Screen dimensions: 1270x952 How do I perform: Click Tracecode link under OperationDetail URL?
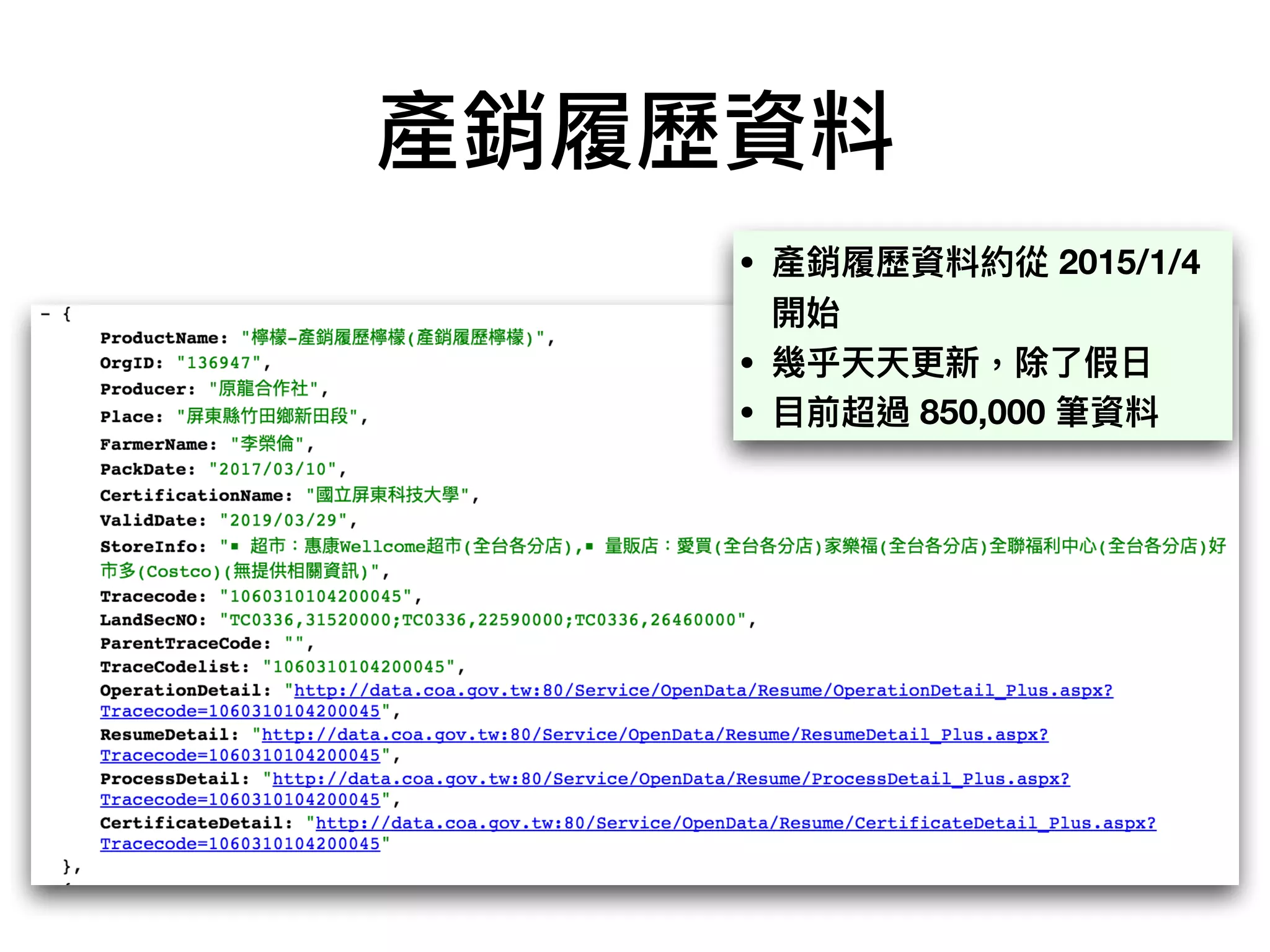[240, 712]
